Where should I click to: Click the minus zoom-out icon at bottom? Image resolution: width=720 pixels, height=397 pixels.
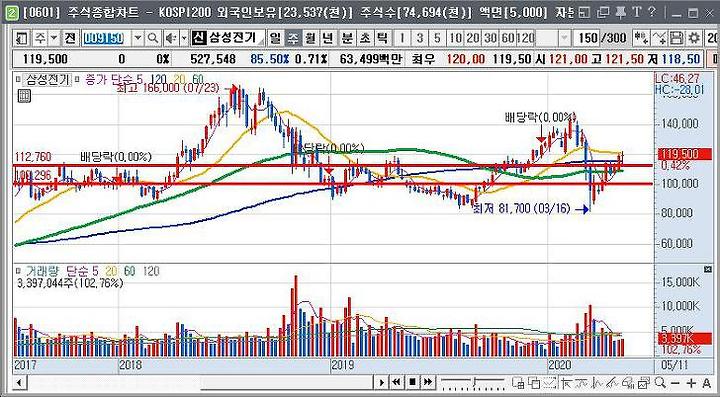(x=675, y=382)
